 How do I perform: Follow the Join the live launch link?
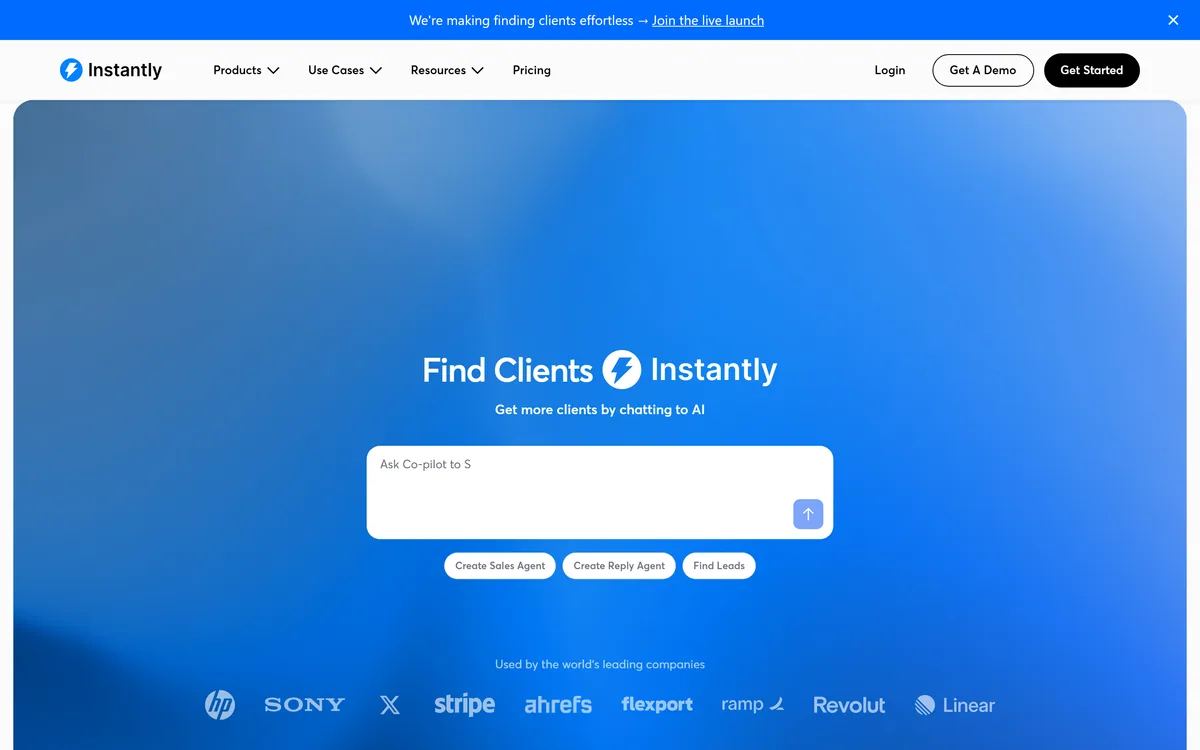[x=708, y=20]
